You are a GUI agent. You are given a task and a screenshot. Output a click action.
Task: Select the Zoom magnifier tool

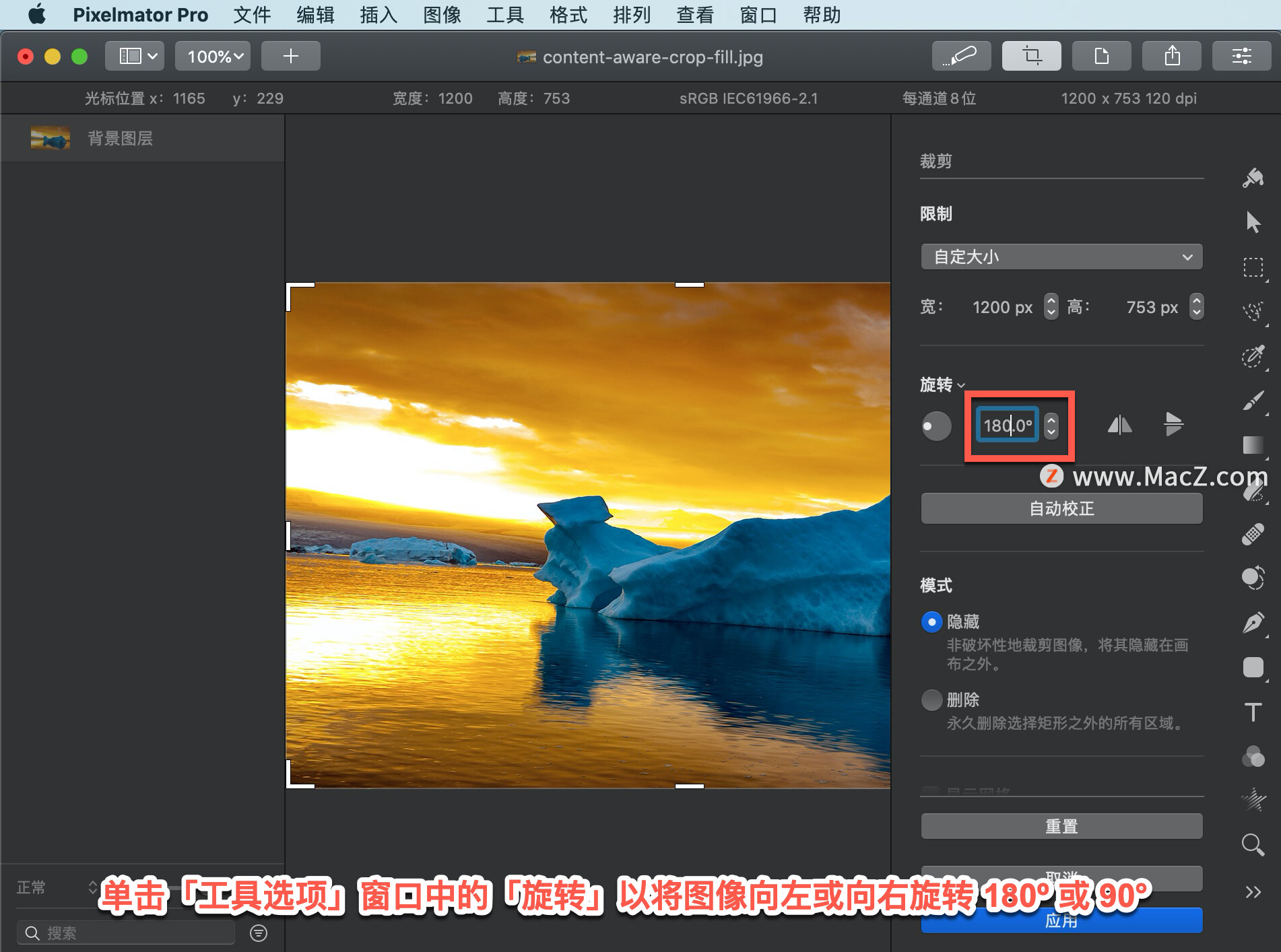click(1253, 844)
